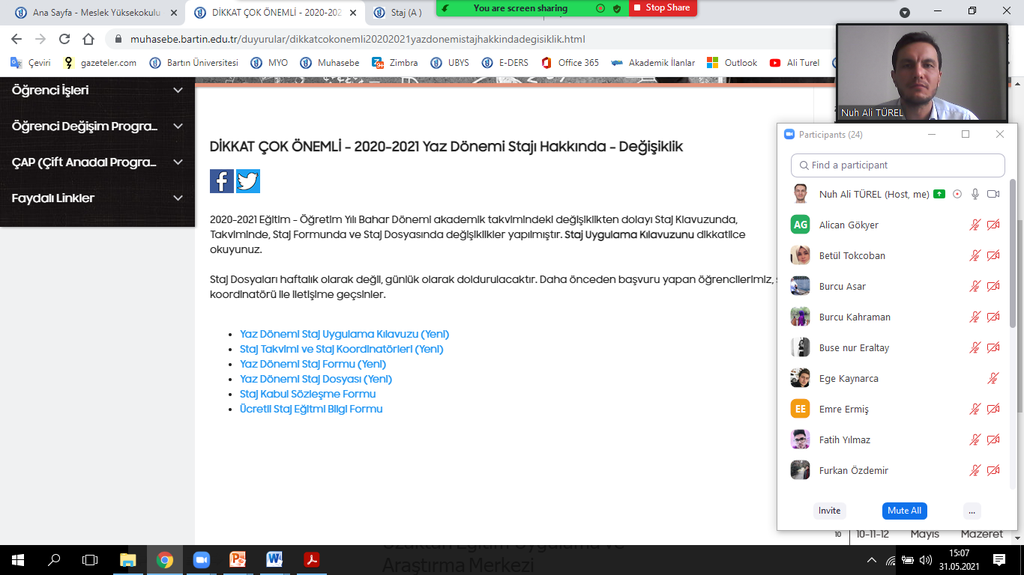The width and height of the screenshot is (1024, 575).
Task: Open Yaz Dönemi Staj Dosyası link
Action: (315, 379)
